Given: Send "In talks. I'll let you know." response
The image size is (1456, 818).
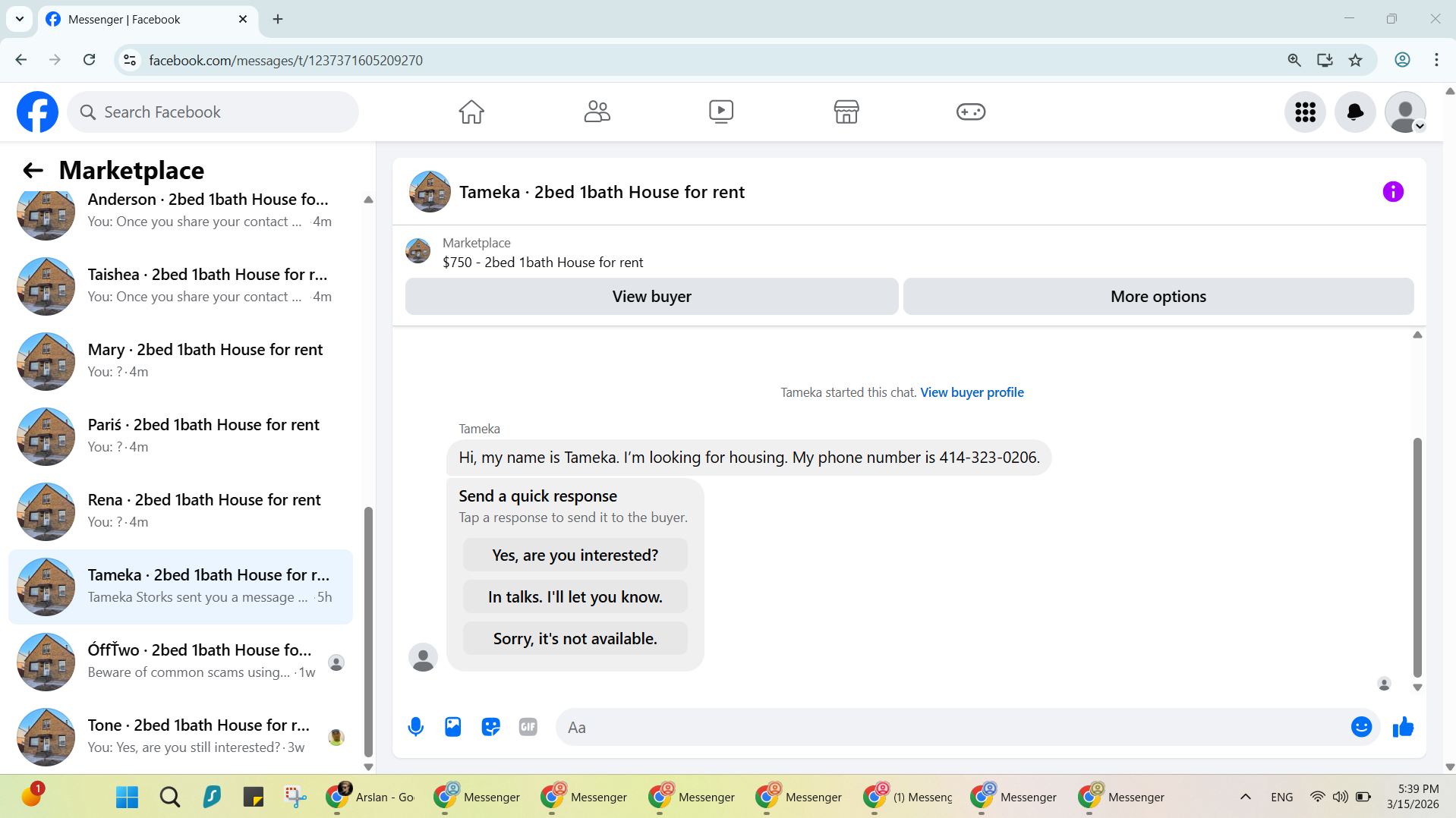Looking at the screenshot, I should [575, 597].
